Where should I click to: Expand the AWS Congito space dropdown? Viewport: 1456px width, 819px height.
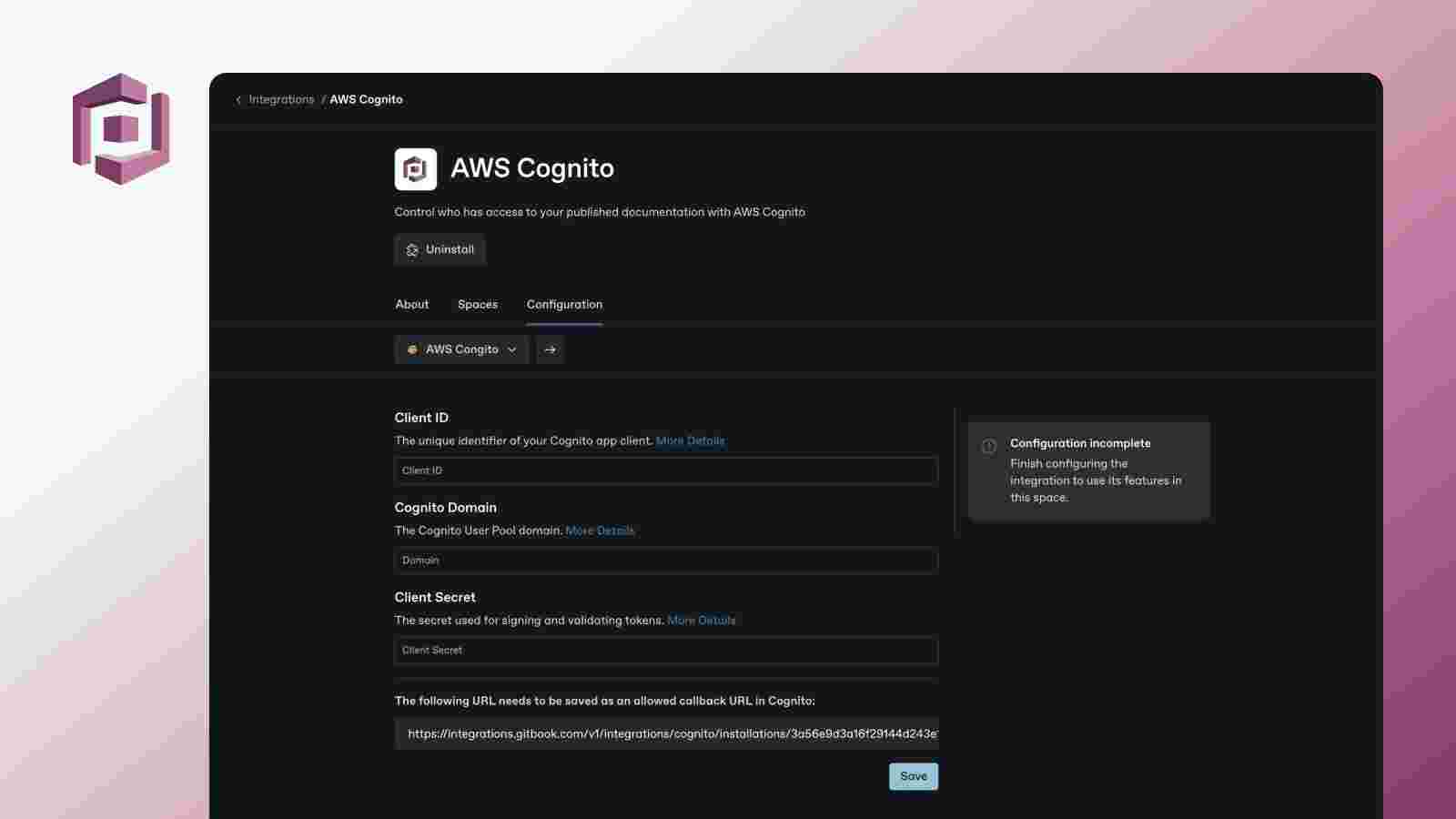pos(461,349)
